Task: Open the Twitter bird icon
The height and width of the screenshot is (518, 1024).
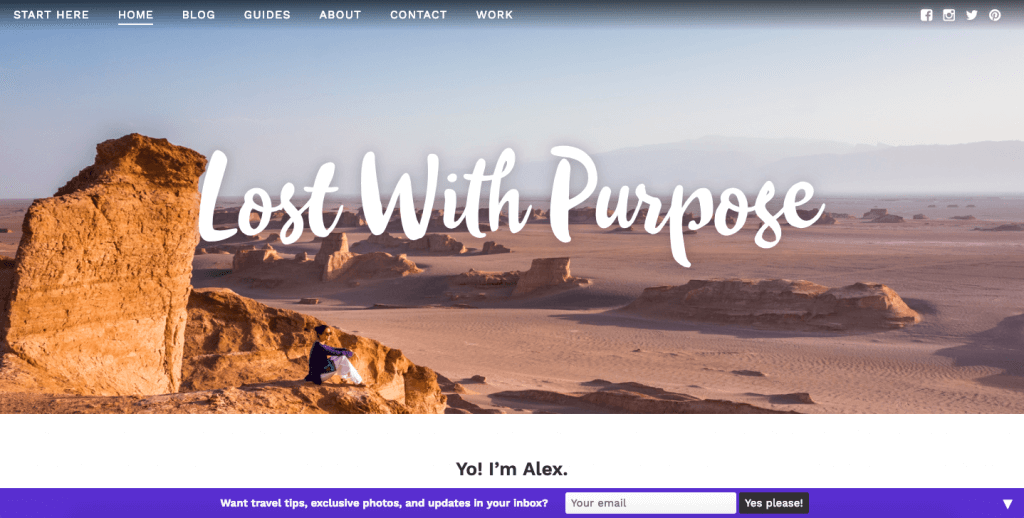Action: 972,15
